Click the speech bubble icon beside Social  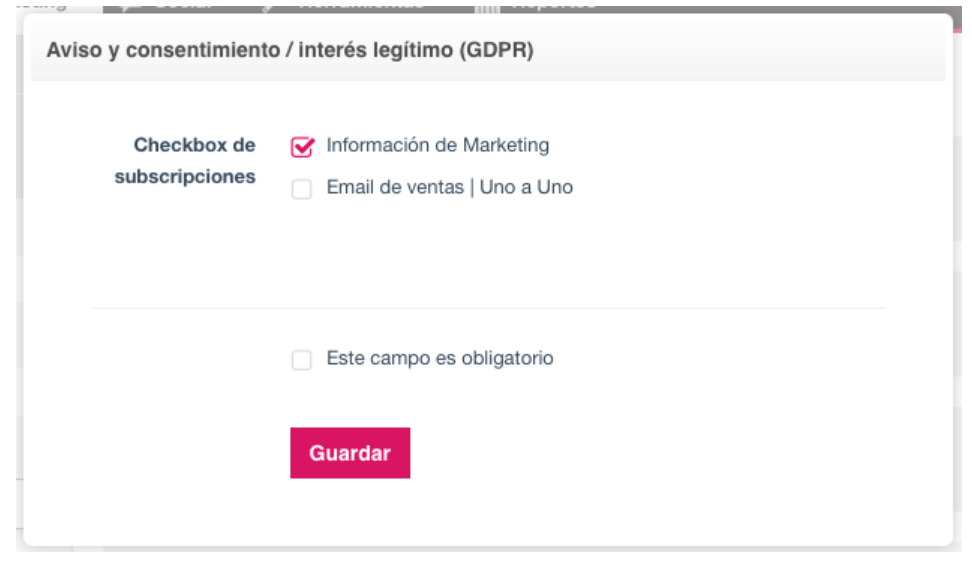(x=130, y=6)
